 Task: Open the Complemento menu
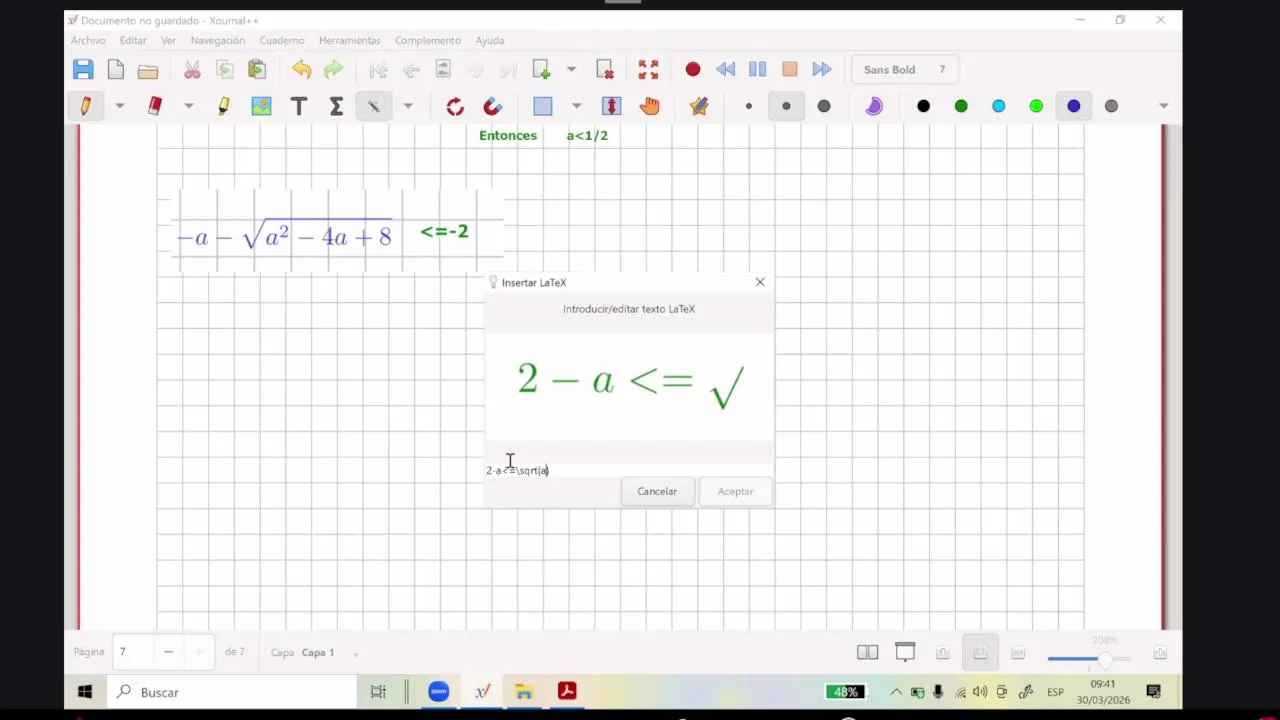(428, 40)
